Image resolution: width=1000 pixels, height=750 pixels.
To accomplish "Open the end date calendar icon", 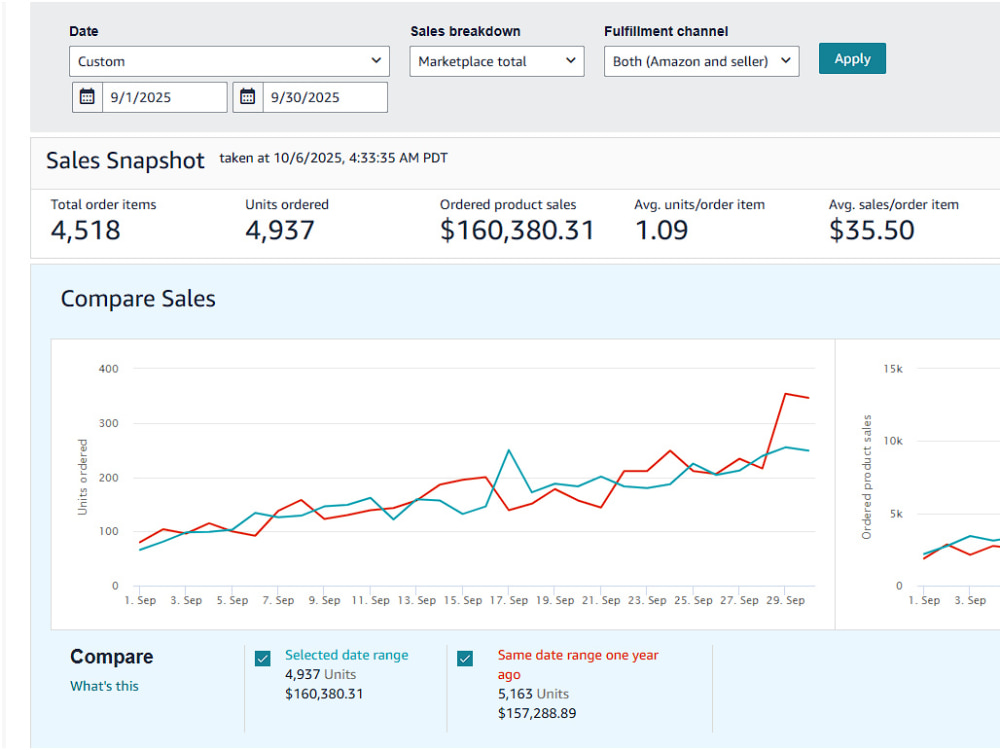I will click(x=248, y=97).
